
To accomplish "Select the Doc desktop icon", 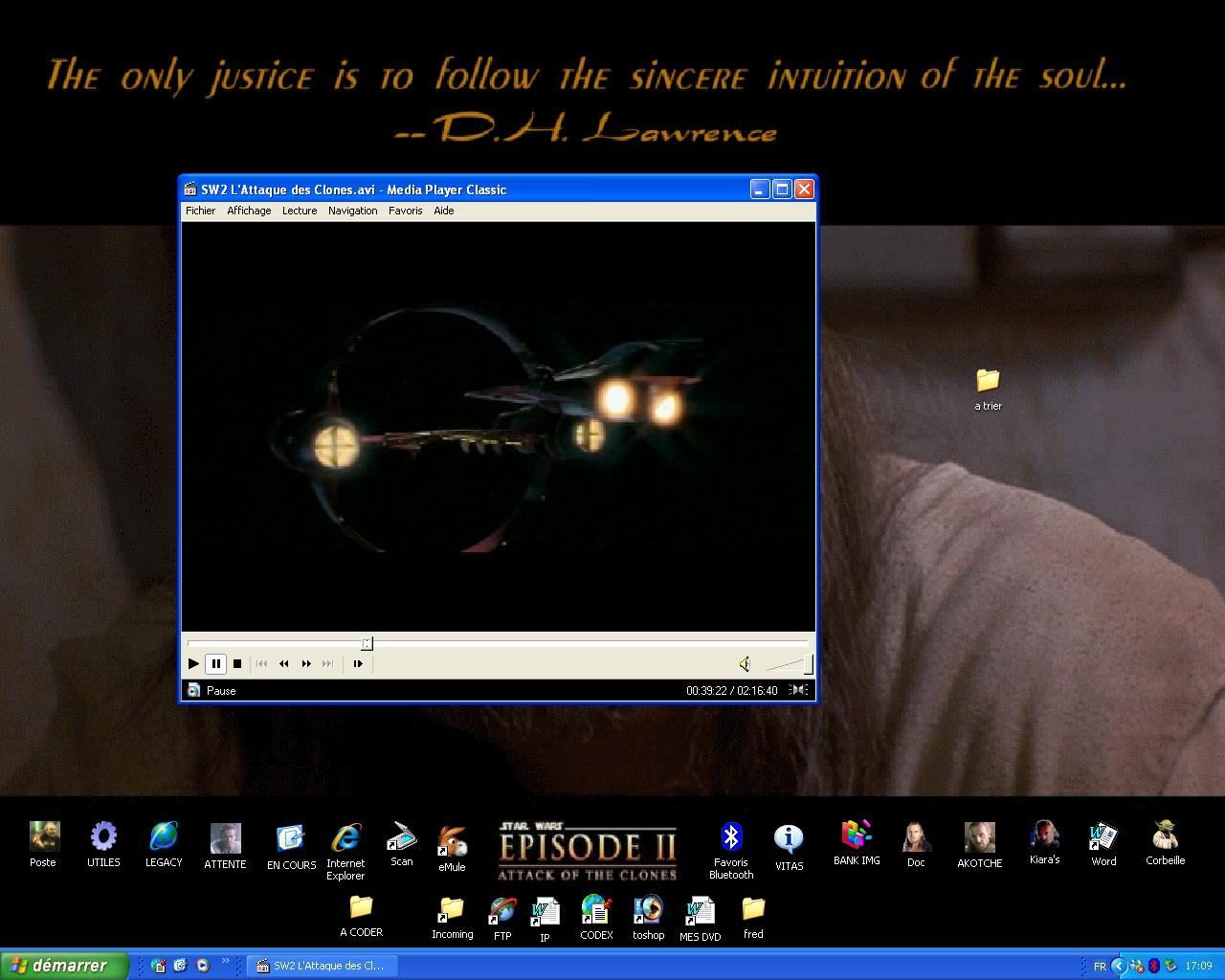I will tap(916, 845).
